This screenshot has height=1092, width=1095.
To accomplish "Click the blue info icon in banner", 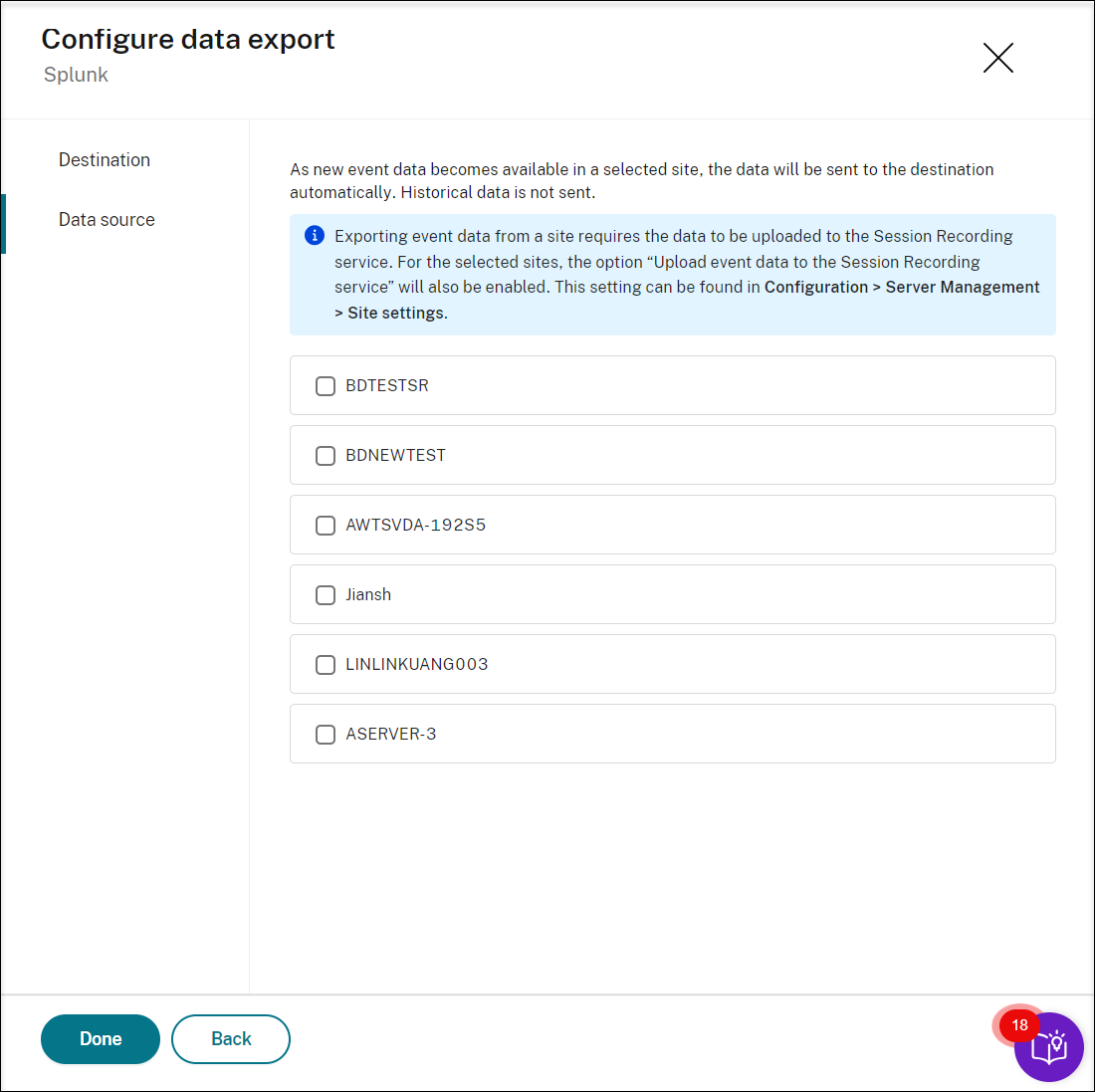I will click(315, 236).
